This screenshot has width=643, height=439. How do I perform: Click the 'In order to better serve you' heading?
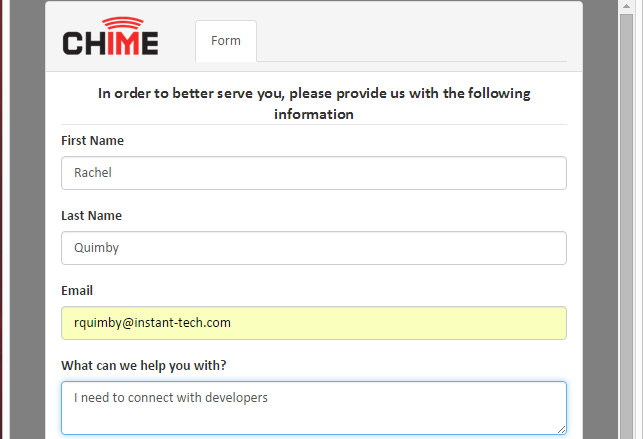point(314,104)
